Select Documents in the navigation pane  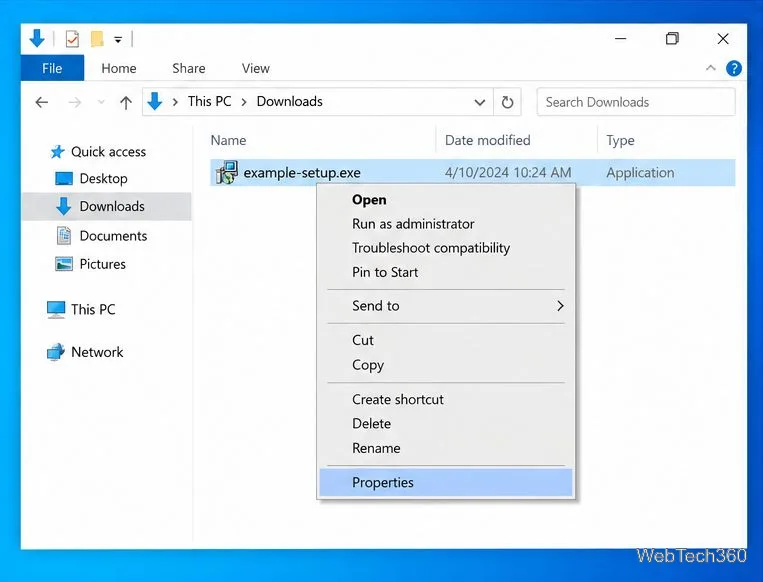tap(113, 236)
